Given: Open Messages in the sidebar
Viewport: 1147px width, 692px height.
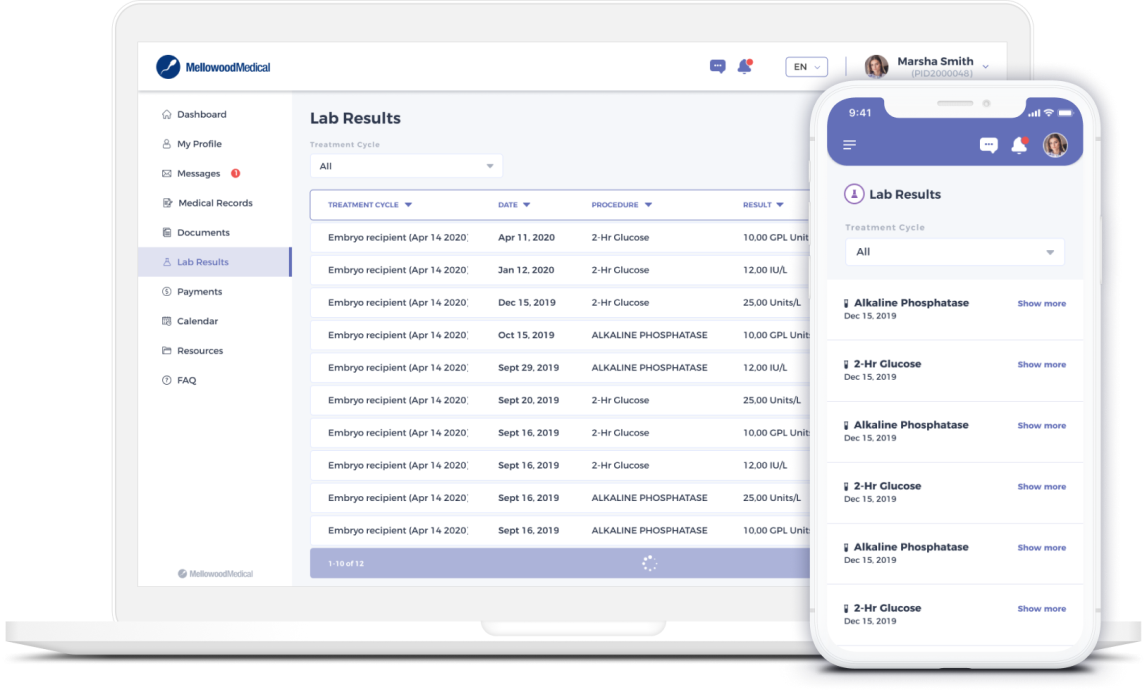Looking at the screenshot, I should [198, 174].
